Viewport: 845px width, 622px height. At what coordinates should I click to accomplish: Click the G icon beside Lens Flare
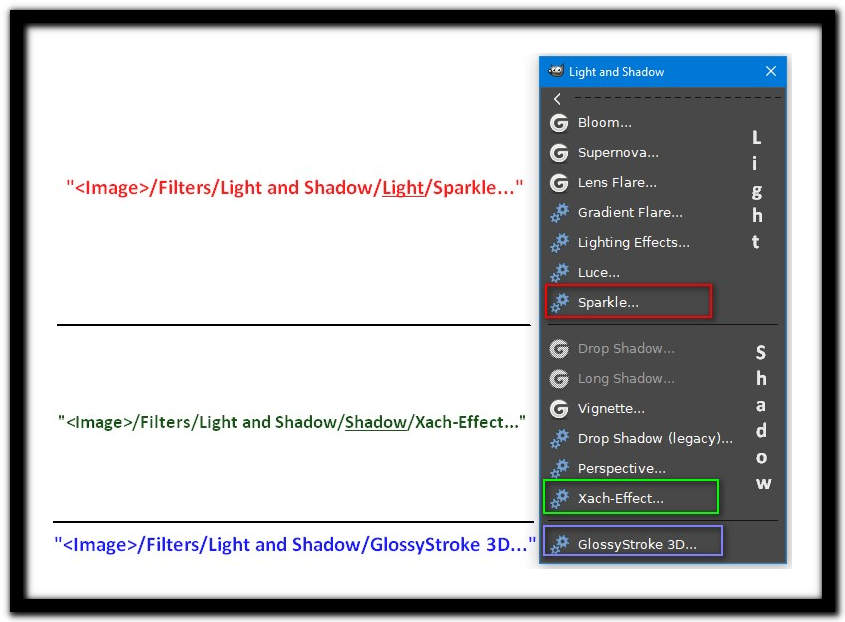[559, 183]
